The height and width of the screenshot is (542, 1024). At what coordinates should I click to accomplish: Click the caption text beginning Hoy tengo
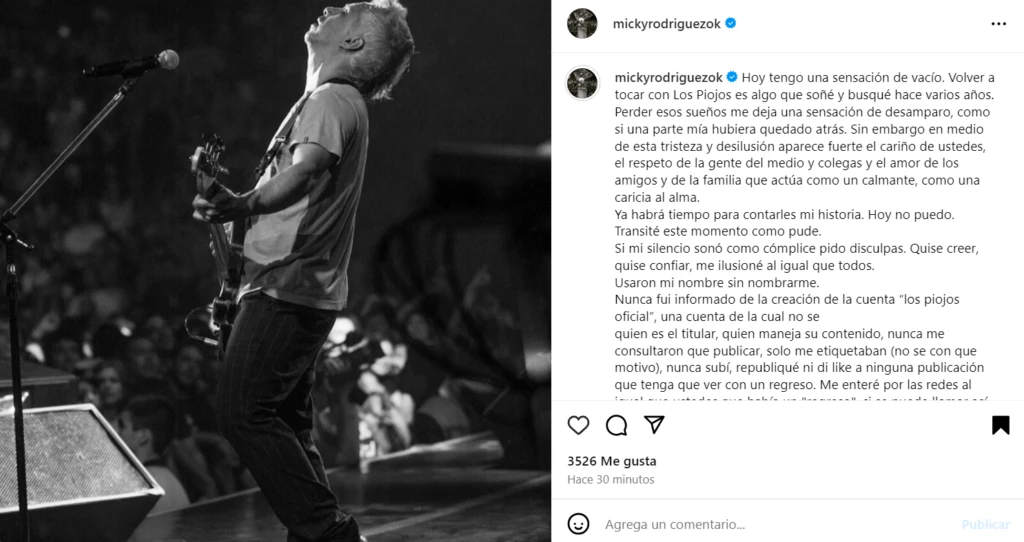[805, 235]
